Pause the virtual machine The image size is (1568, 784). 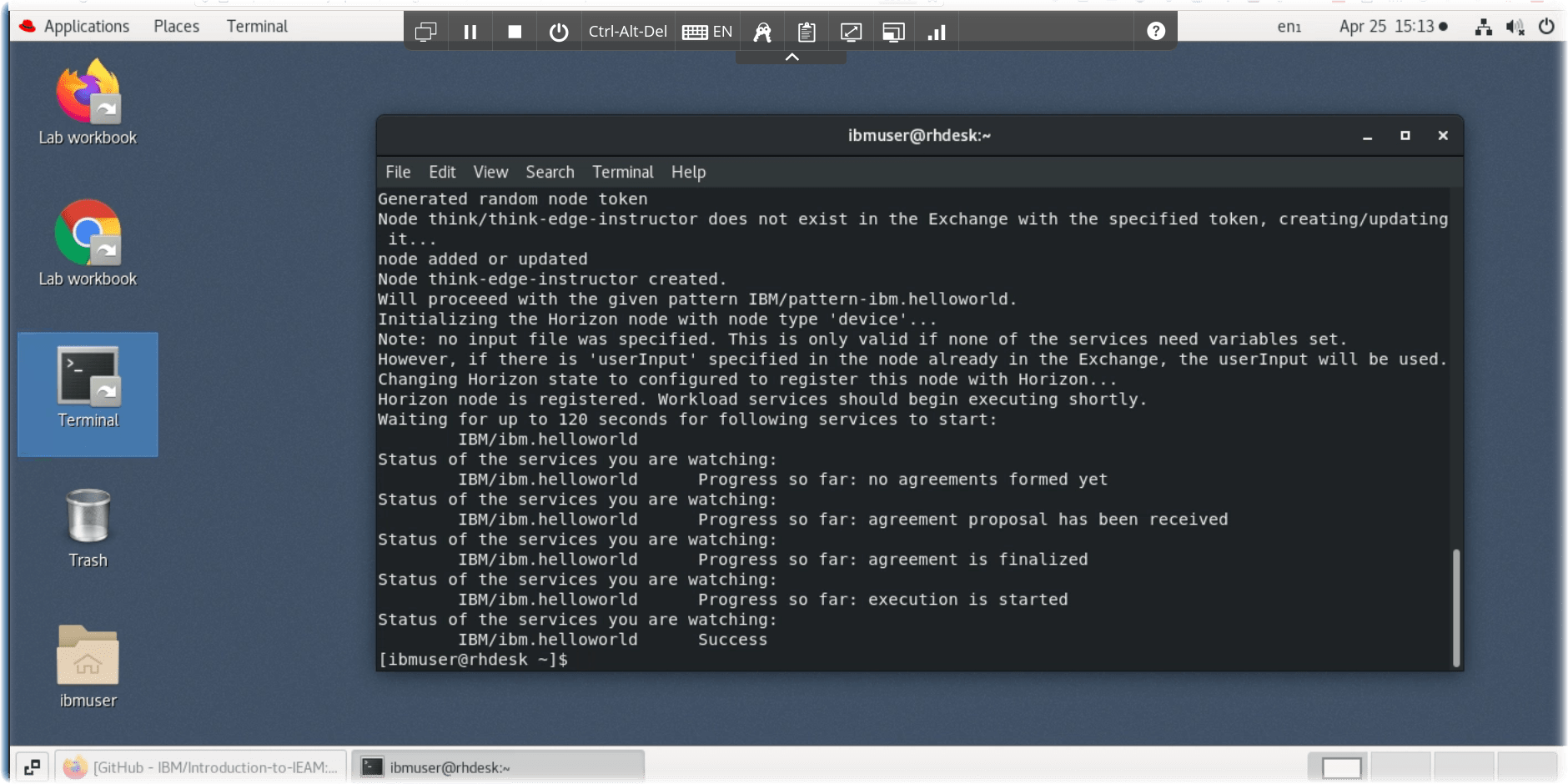(470, 32)
